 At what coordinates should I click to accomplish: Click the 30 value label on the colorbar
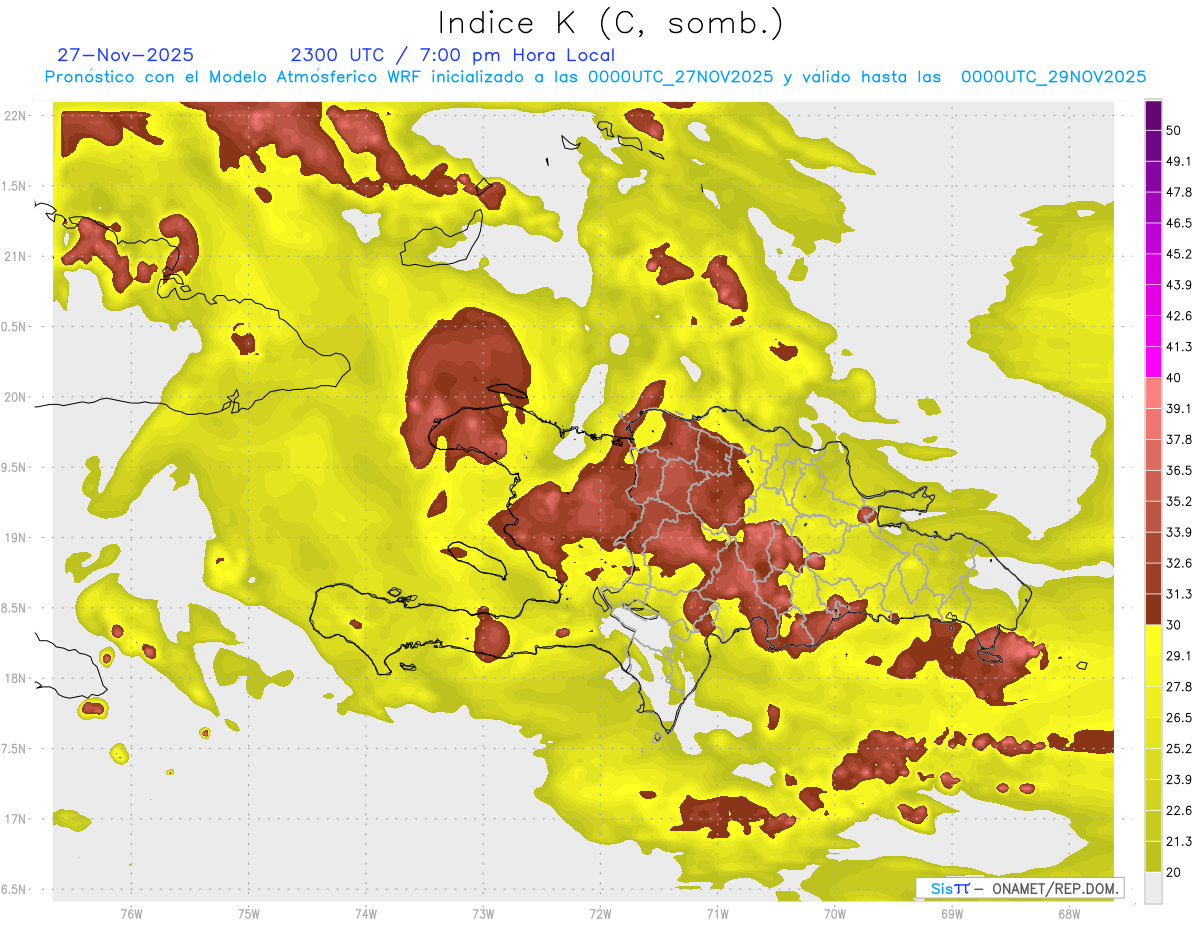coord(1176,625)
